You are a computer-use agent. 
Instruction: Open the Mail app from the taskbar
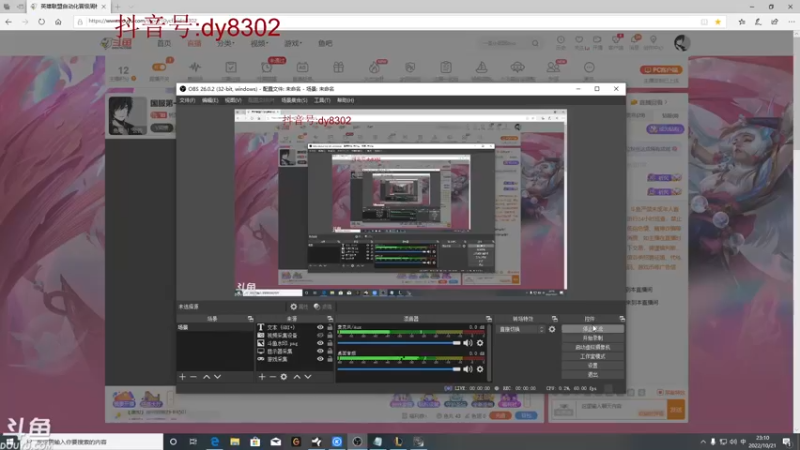tap(276, 442)
